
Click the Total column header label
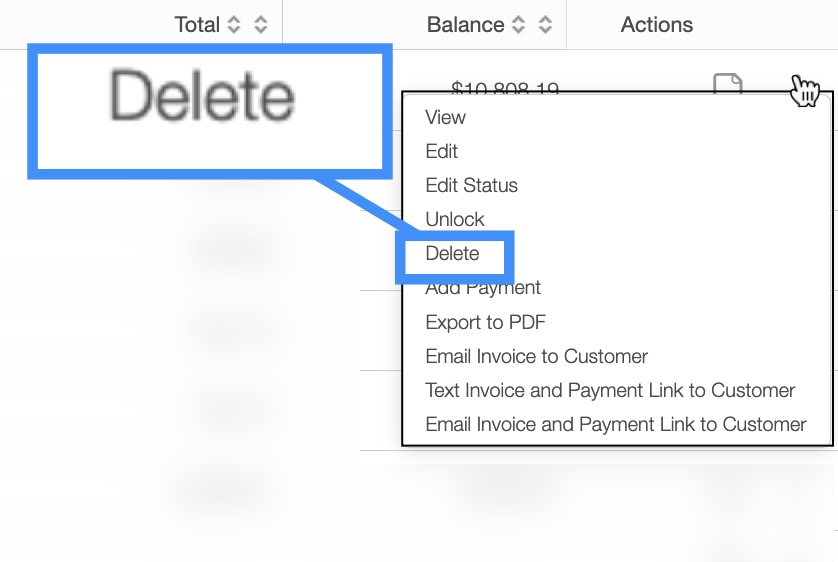(x=197, y=25)
